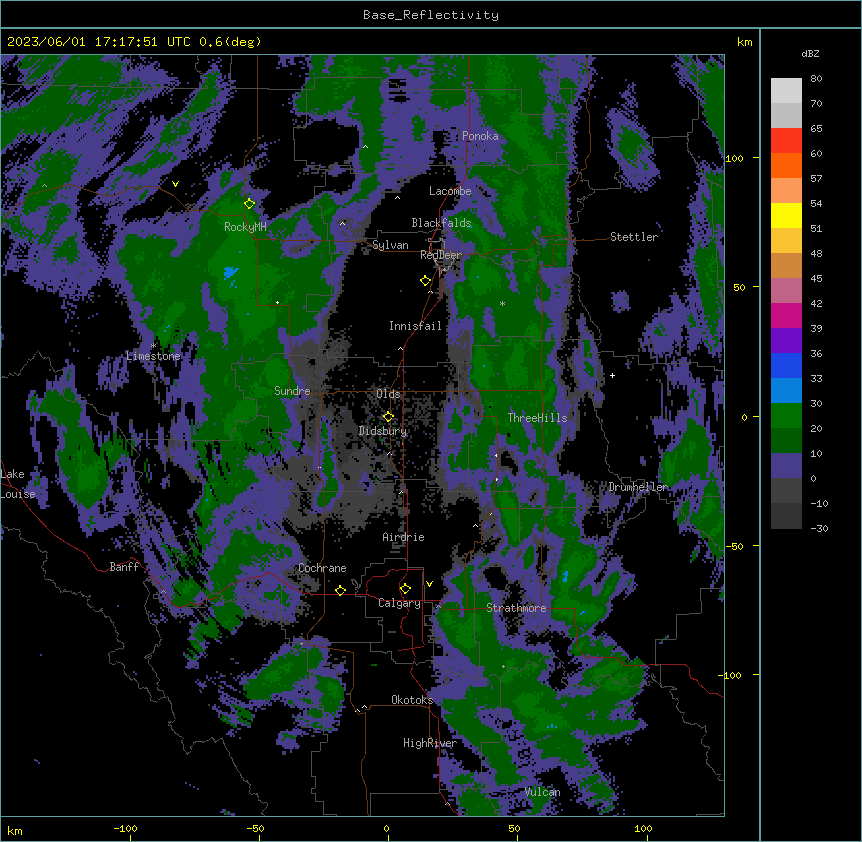The image size is (862, 842).
Task: Click the Banff label
Action: [x=124, y=567]
